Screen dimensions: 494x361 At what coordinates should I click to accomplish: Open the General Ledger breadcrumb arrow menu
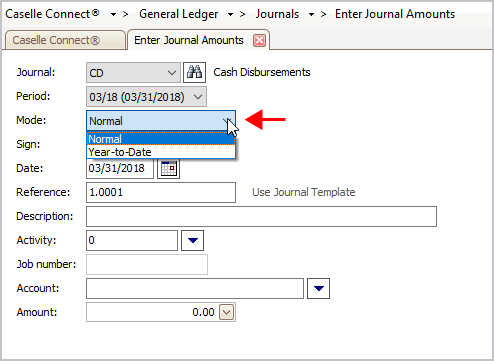[230, 15]
